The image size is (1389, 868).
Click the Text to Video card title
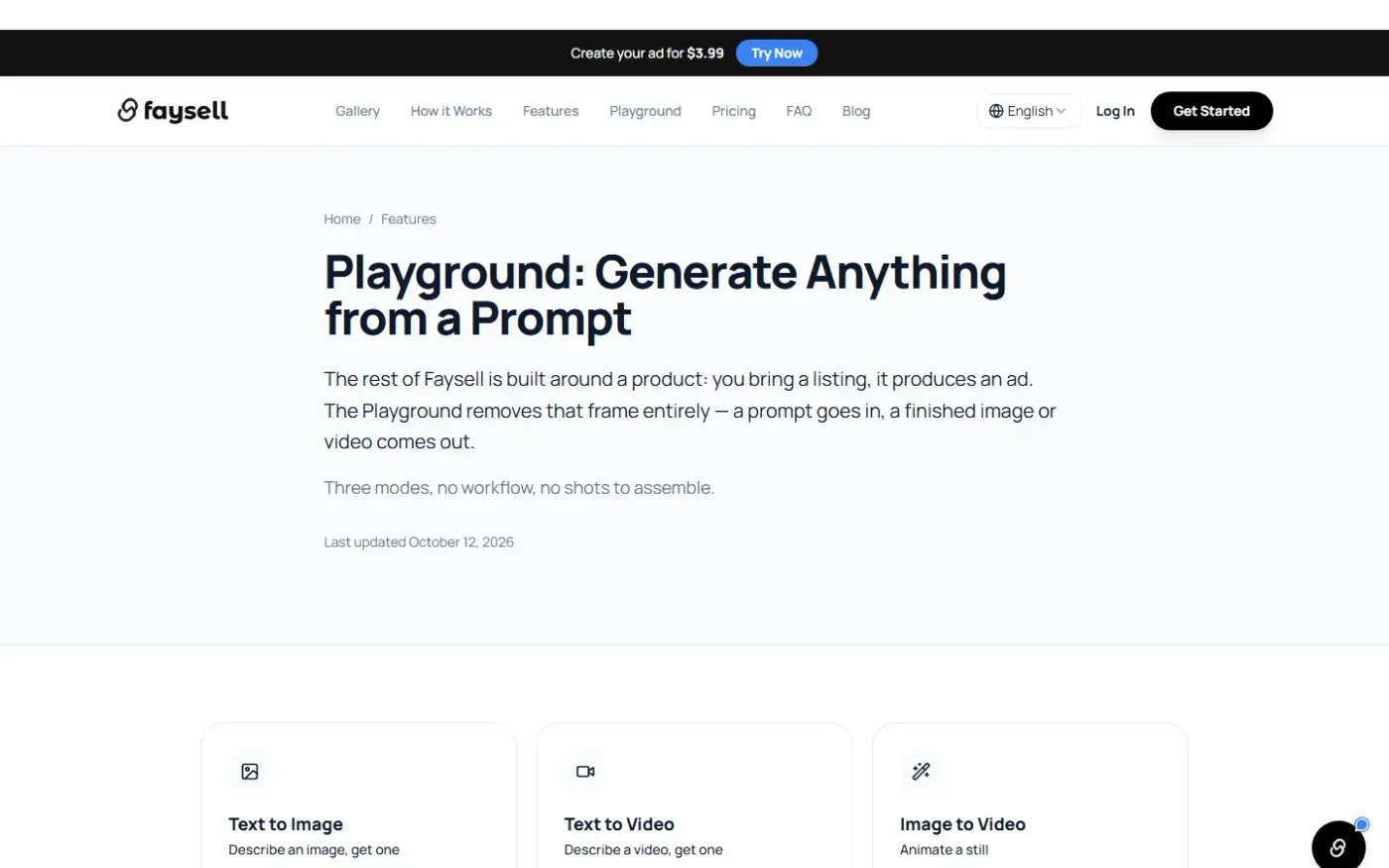[x=619, y=824]
